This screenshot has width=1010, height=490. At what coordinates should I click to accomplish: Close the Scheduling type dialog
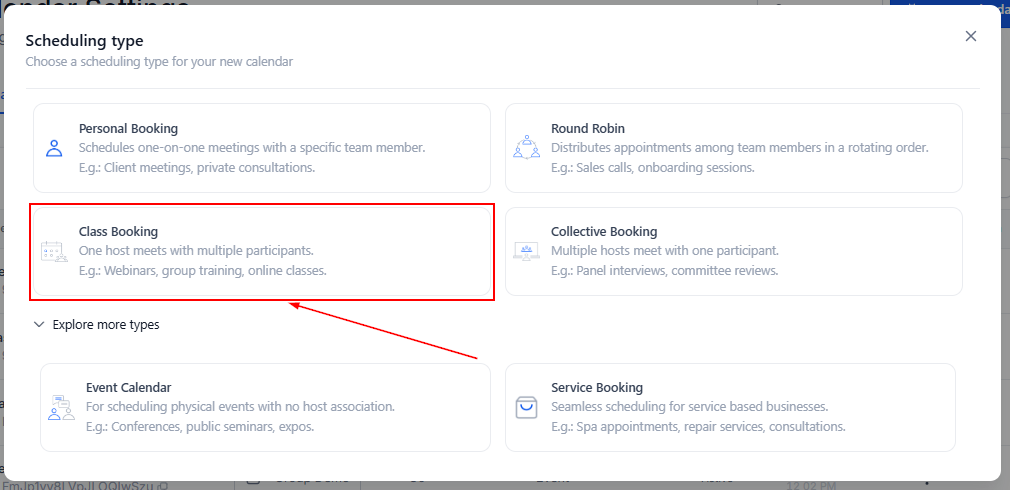coord(970,36)
